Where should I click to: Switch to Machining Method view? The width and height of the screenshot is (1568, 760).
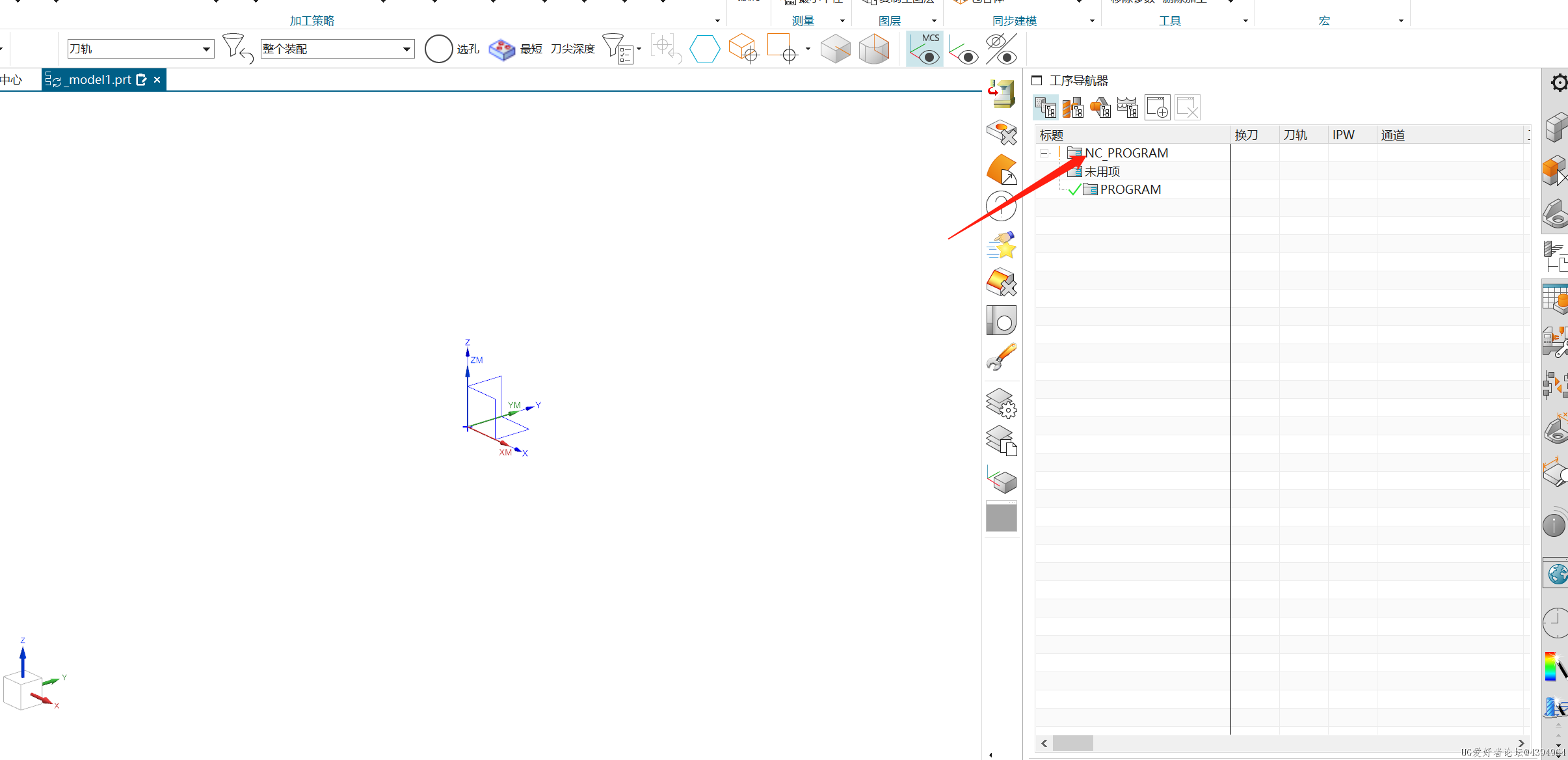[1128, 107]
